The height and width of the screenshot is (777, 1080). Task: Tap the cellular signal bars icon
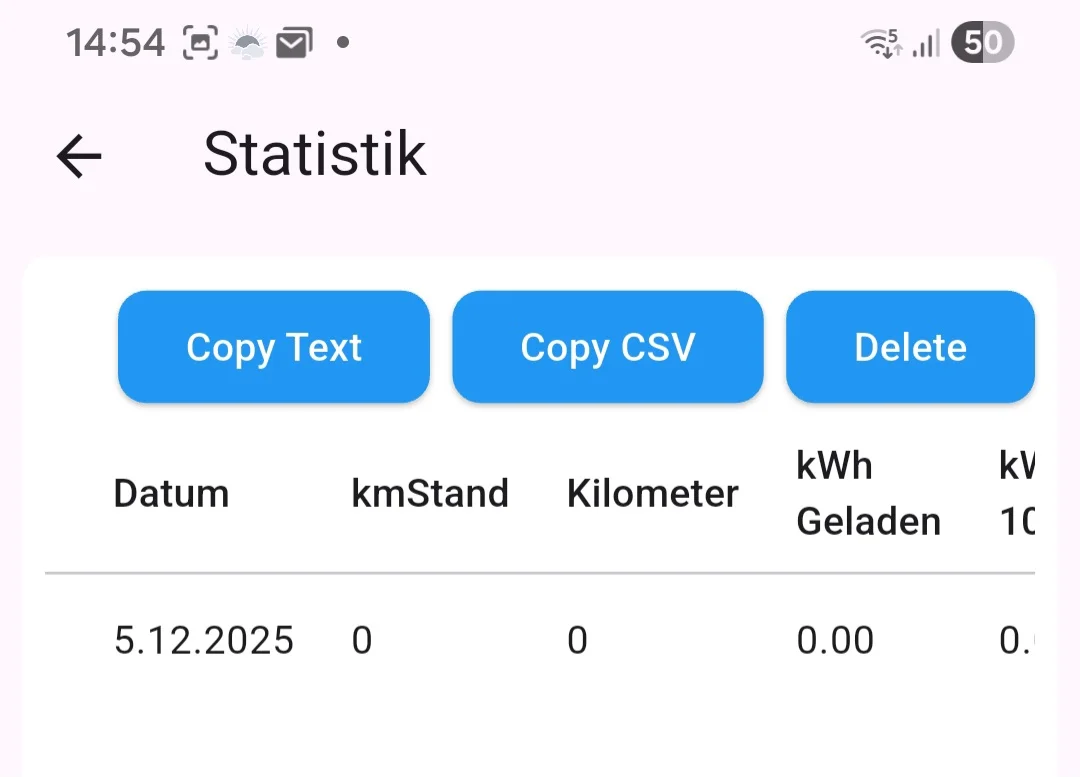tap(926, 43)
